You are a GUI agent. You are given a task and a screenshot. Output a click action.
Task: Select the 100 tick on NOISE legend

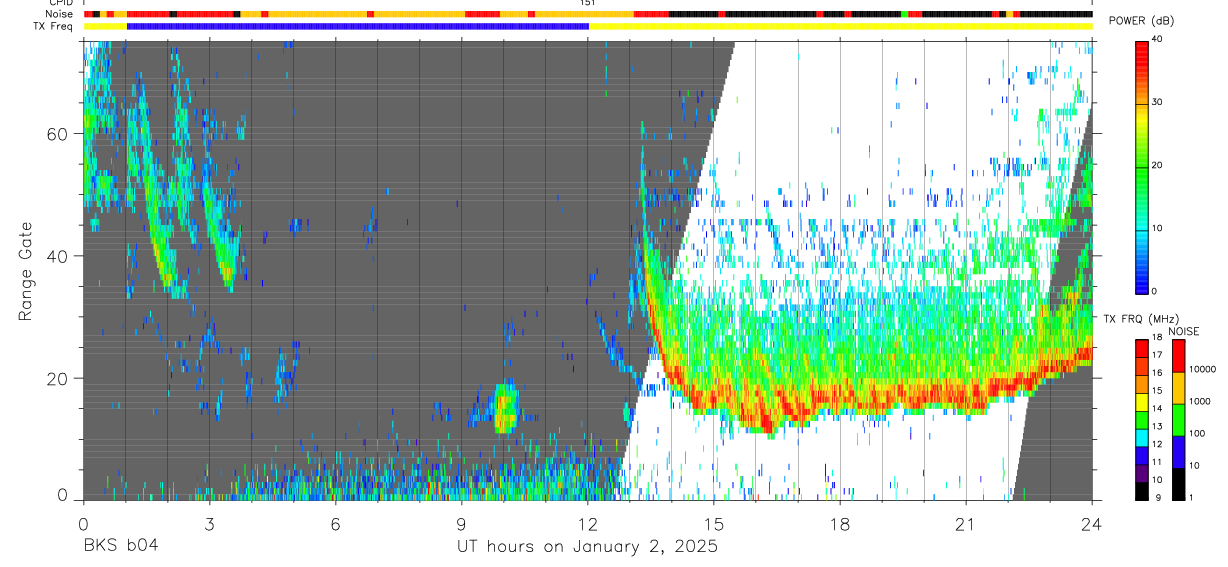point(1197,433)
